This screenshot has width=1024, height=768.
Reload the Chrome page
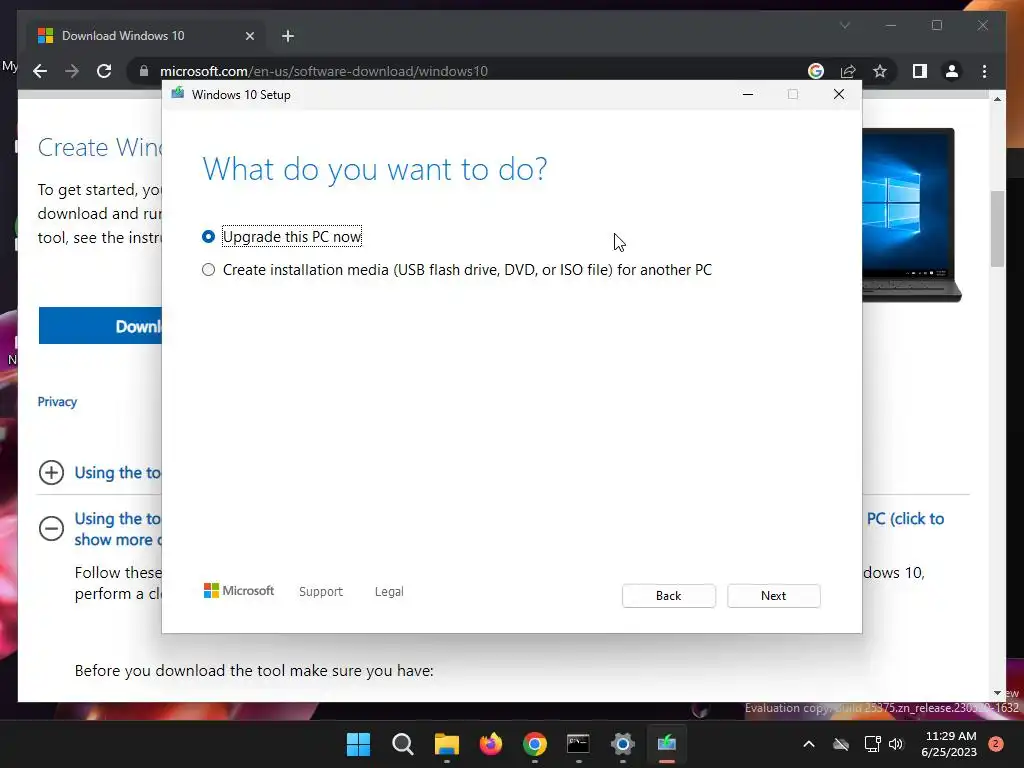coord(104,71)
